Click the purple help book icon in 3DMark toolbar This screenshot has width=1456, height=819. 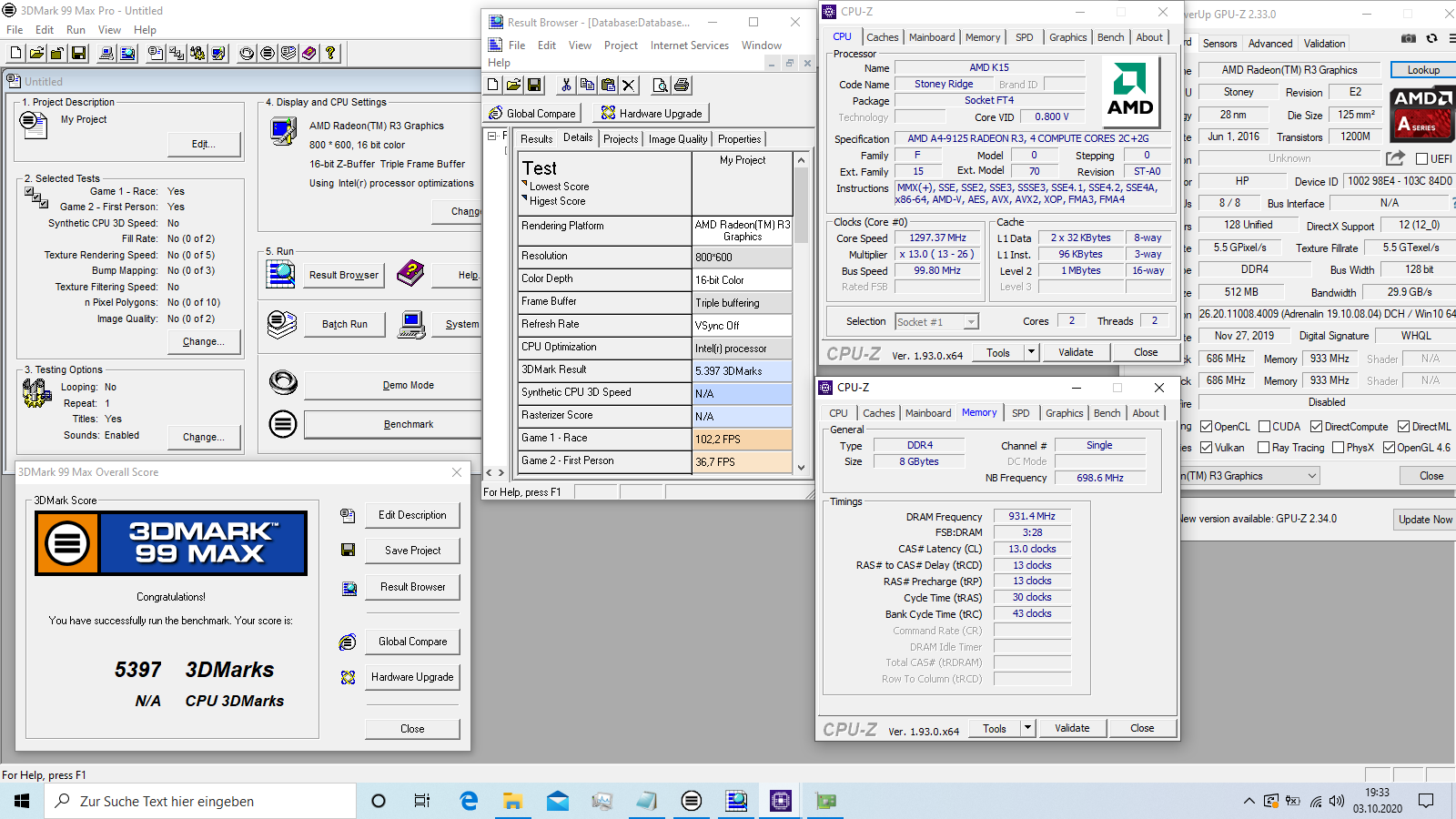pyautogui.click(x=309, y=54)
